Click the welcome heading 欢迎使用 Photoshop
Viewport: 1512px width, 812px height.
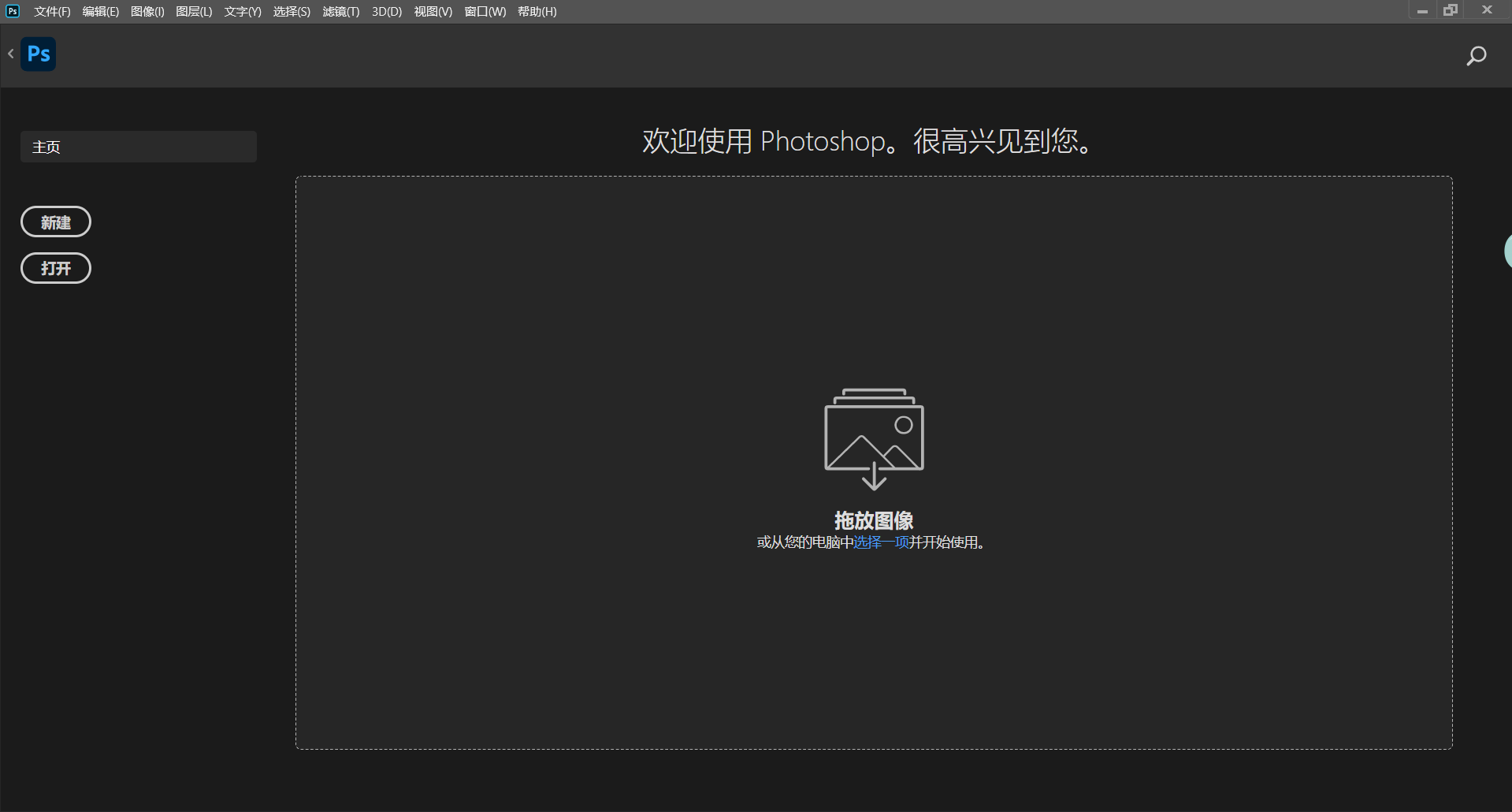868,141
